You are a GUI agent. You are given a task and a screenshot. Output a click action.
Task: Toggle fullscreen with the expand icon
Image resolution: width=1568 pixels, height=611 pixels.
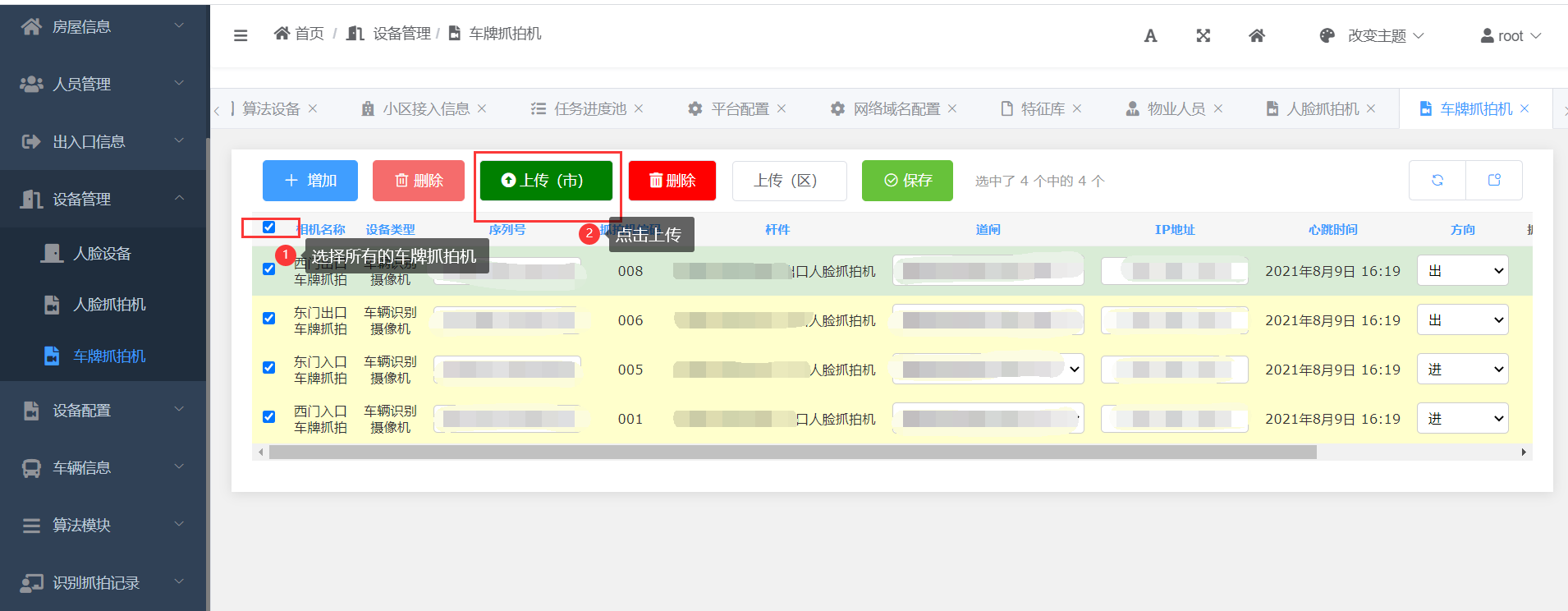tap(1204, 35)
